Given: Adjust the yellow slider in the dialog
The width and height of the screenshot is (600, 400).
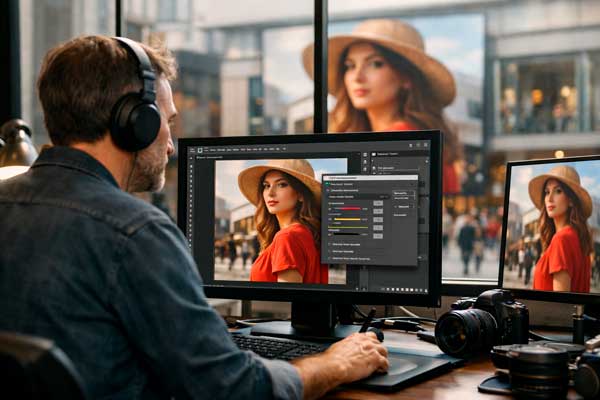Looking at the screenshot, I should [x=347, y=219].
